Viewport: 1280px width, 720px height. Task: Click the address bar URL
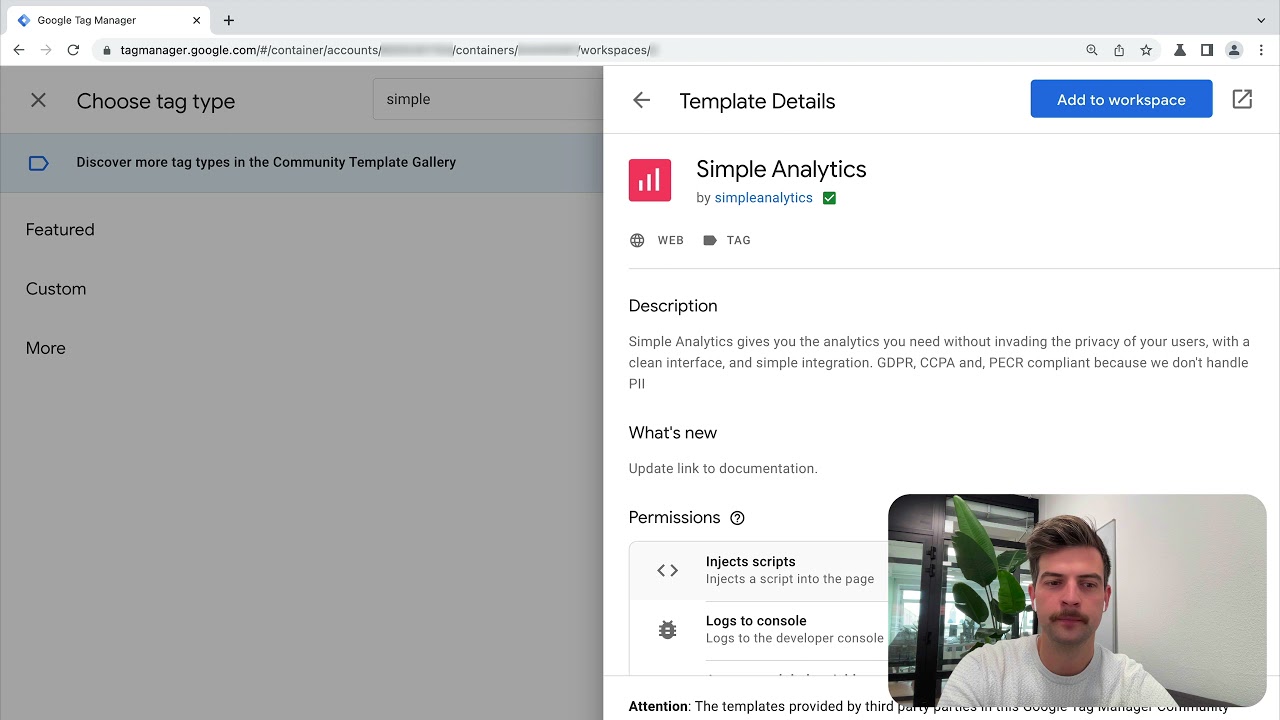click(x=390, y=50)
